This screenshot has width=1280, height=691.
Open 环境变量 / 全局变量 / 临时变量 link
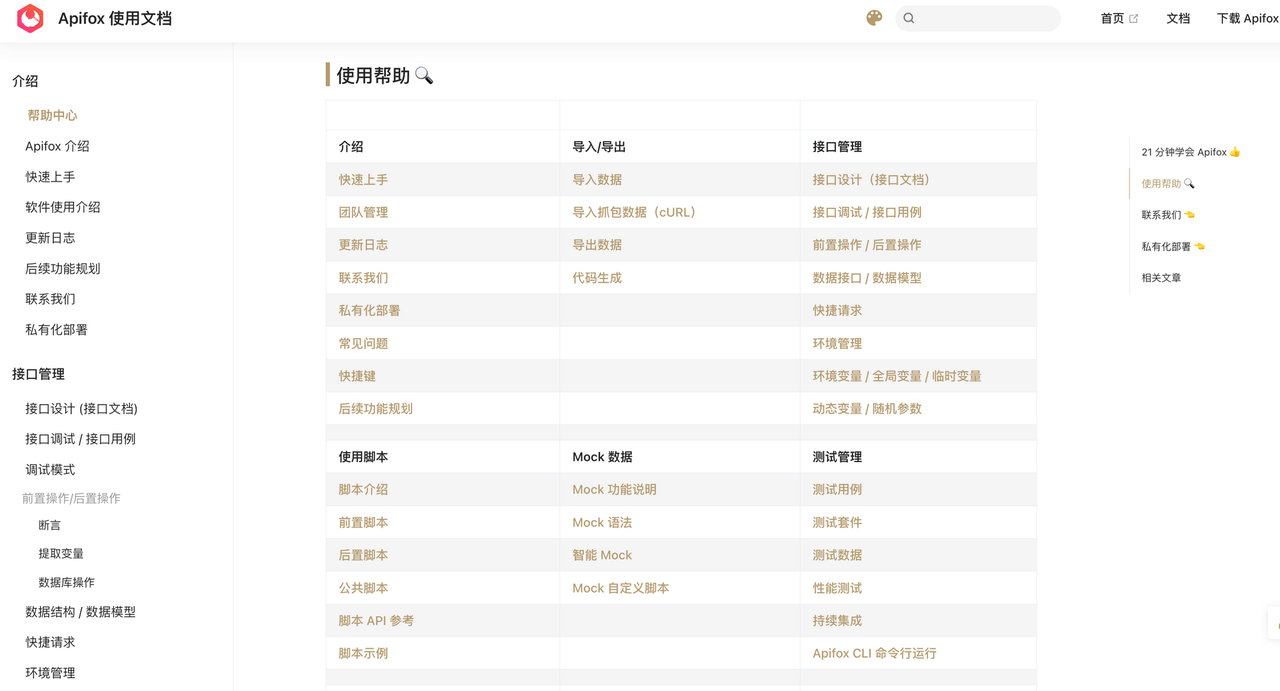tap(896, 376)
